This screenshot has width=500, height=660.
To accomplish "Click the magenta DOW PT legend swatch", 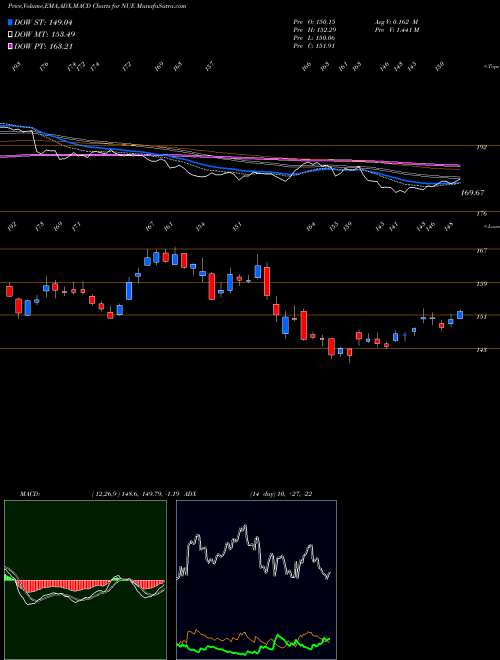I will 11,46.
